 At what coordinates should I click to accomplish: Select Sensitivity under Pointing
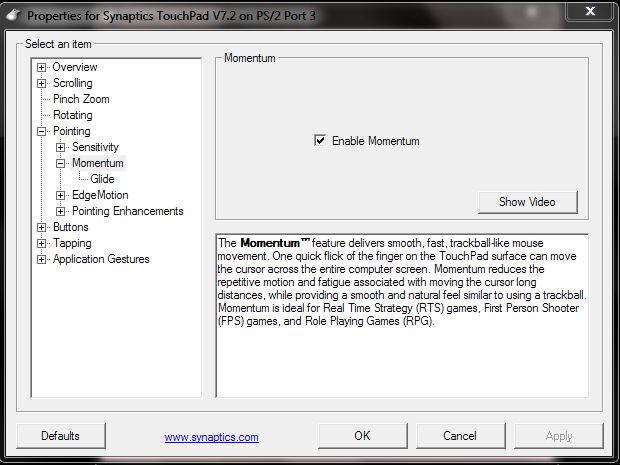click(95, 147)
